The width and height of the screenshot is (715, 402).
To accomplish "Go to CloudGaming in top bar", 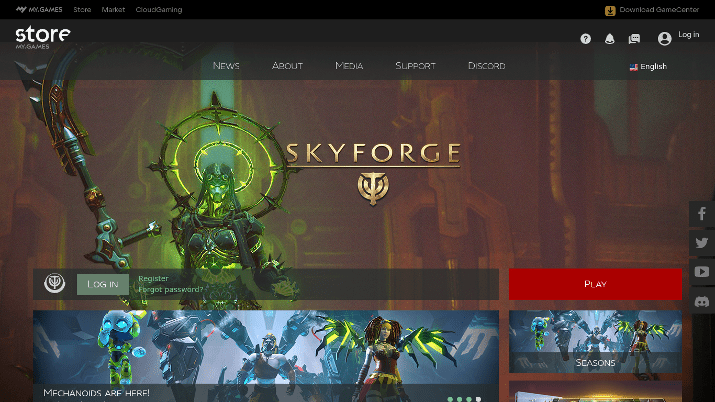I will 159,10.
